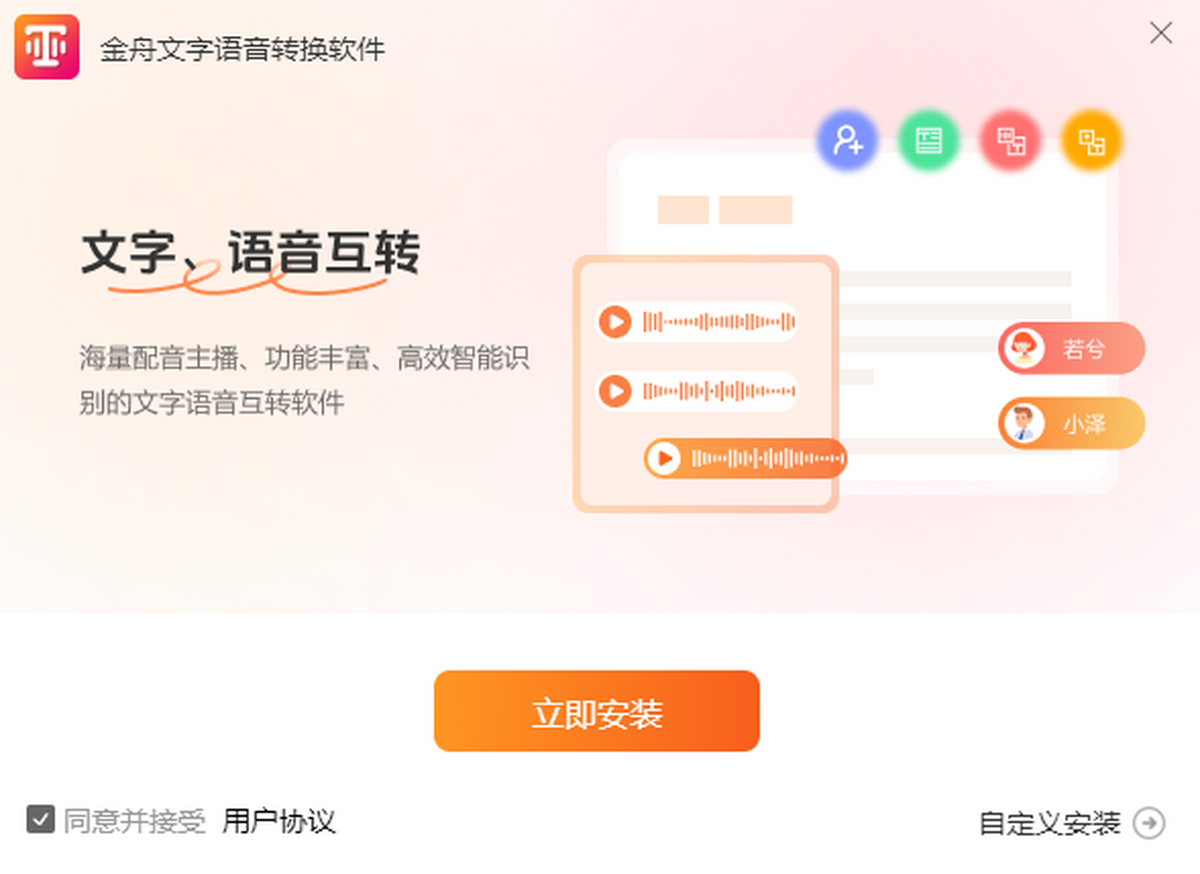Viewport: 1200px width, 874px height.
Task: Click the 文字、语音互转 headline
Action: click(x=250, y=254)
